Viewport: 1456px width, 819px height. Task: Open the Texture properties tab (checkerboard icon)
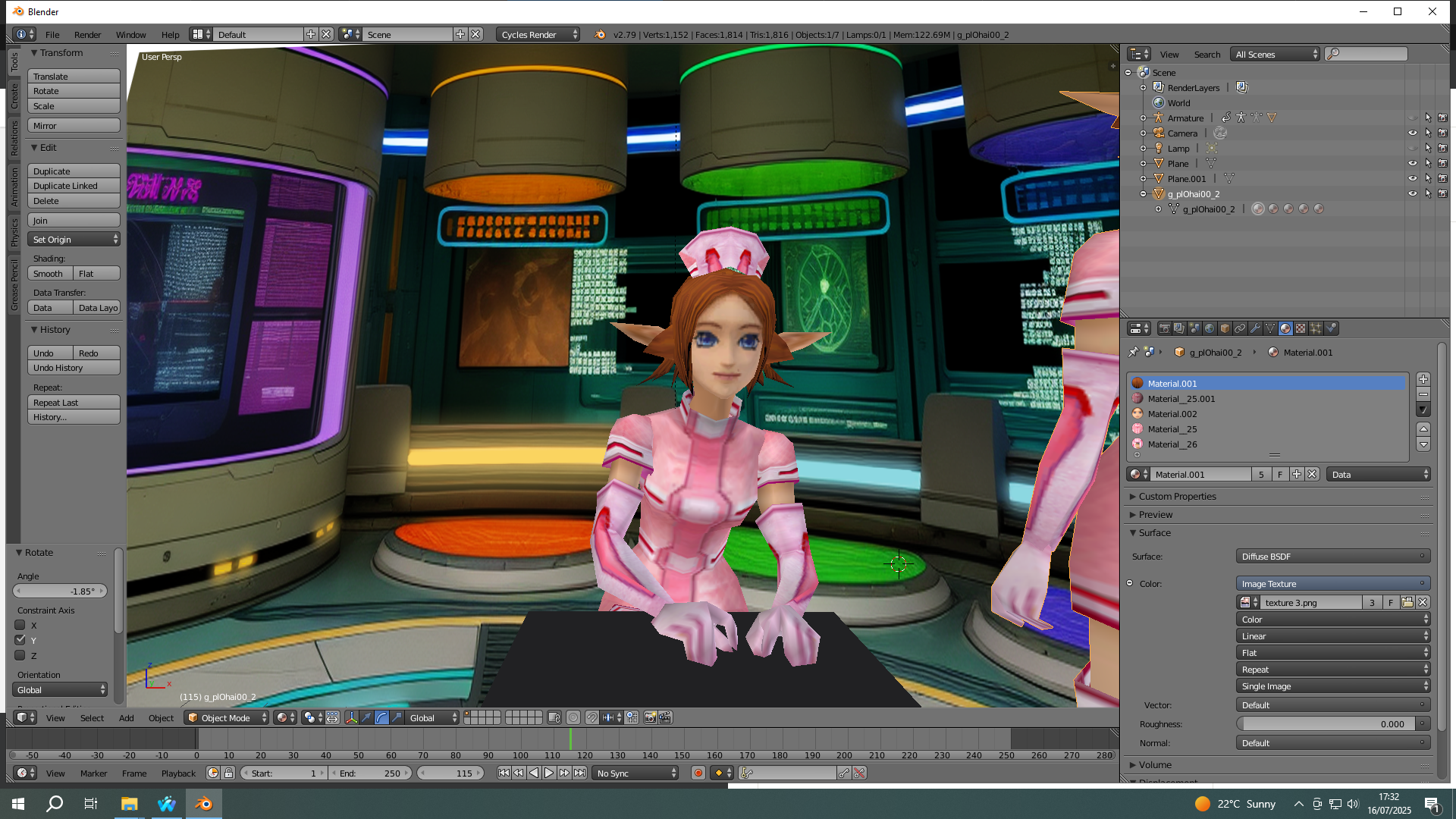pos(1301,328)
